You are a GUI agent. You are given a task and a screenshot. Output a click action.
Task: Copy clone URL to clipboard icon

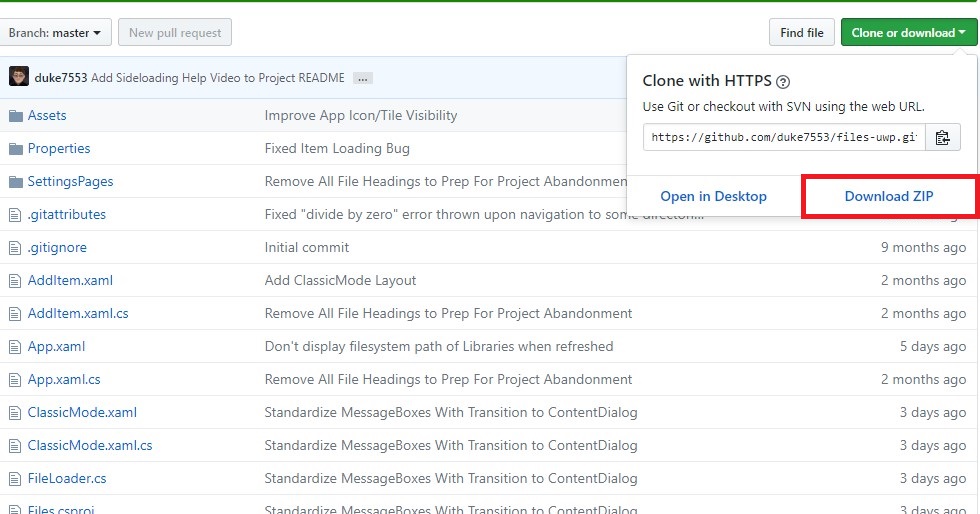(942, 138)
